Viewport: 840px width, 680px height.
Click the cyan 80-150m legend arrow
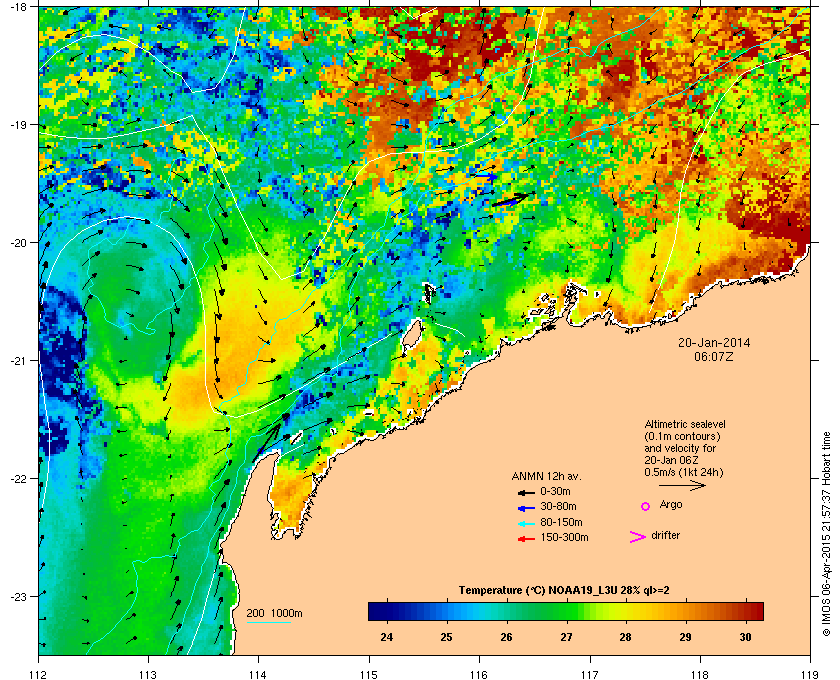pyautogui.click(x=526, y=523)
